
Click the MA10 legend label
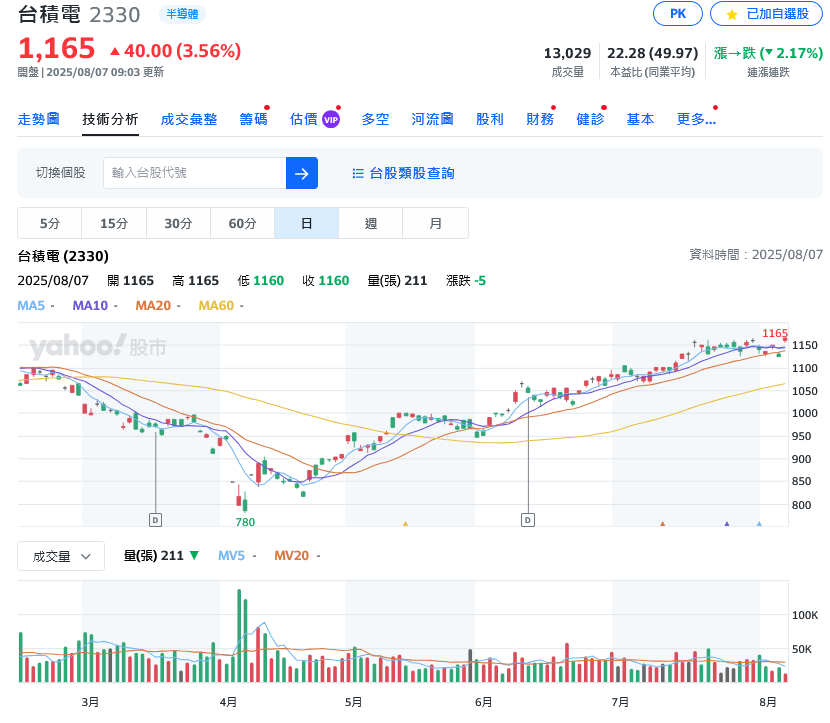point(90,305)
